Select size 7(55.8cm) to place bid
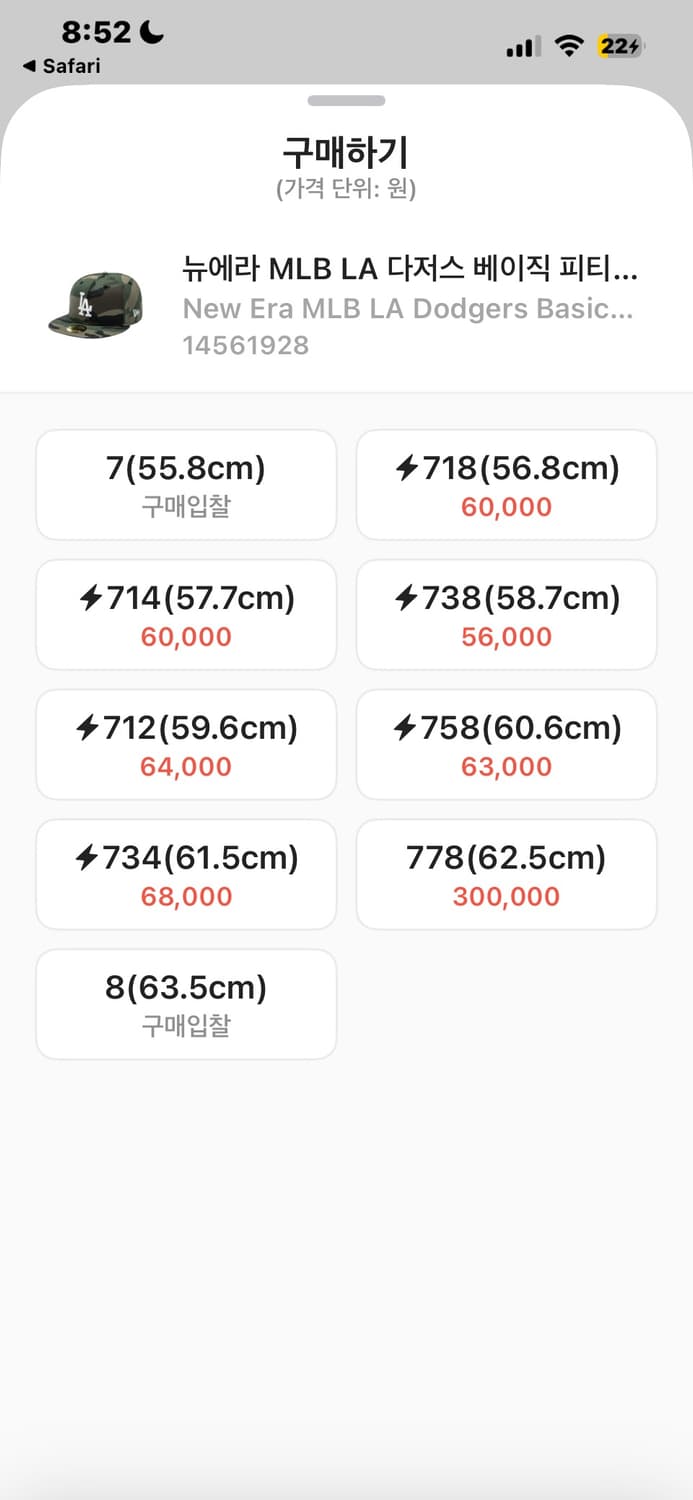This screenshot has width=693, height=1500. point(186,484)
